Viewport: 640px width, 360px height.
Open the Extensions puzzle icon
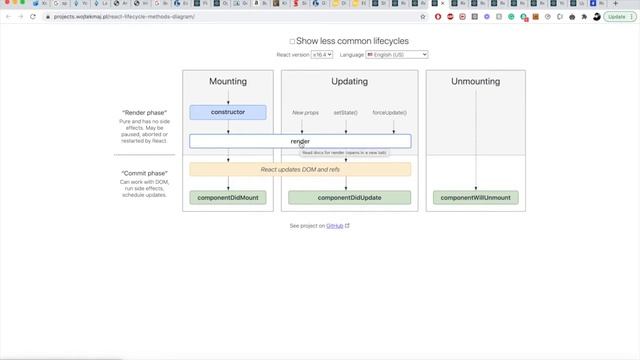(x=584, y=17)
